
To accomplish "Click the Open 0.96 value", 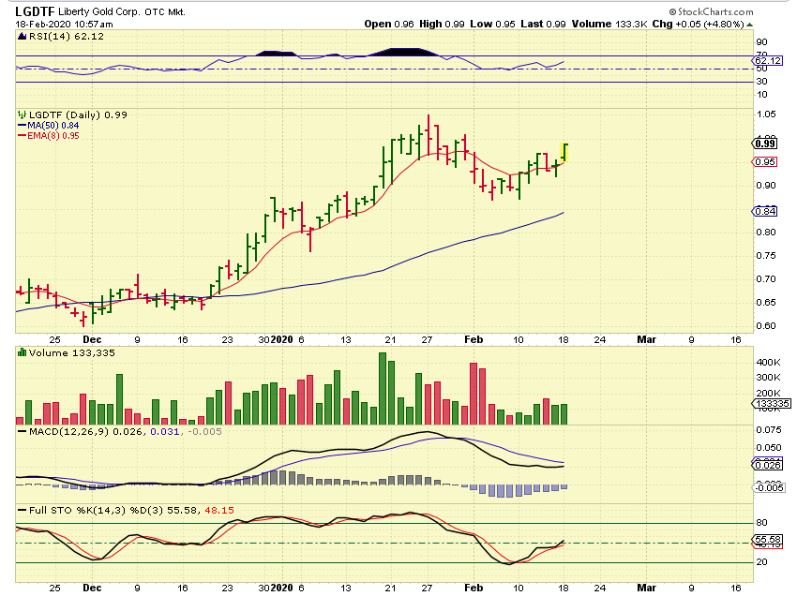I will point(389,24).
